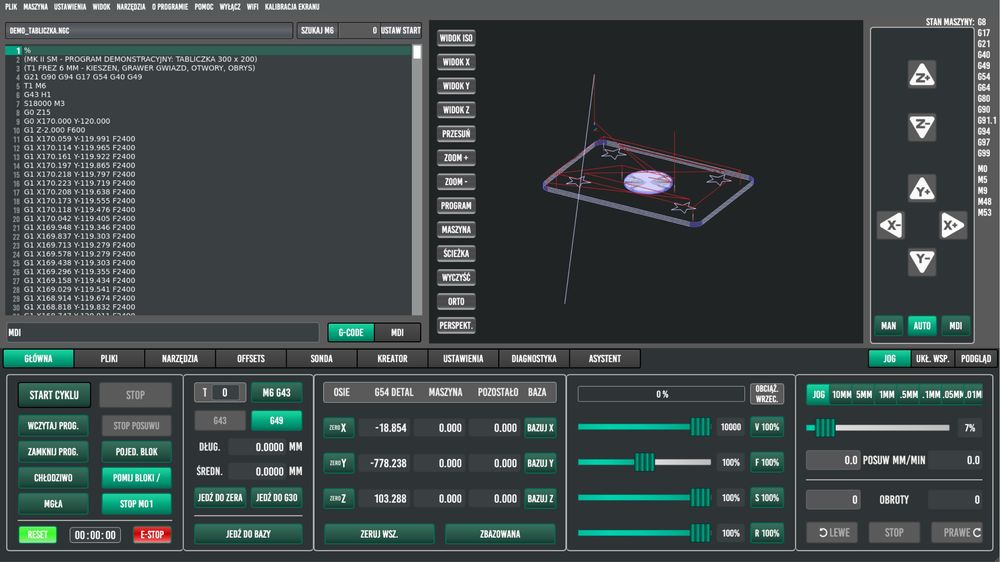
Task: Click JEDŹ DO BAZY button
Action: 248,533
